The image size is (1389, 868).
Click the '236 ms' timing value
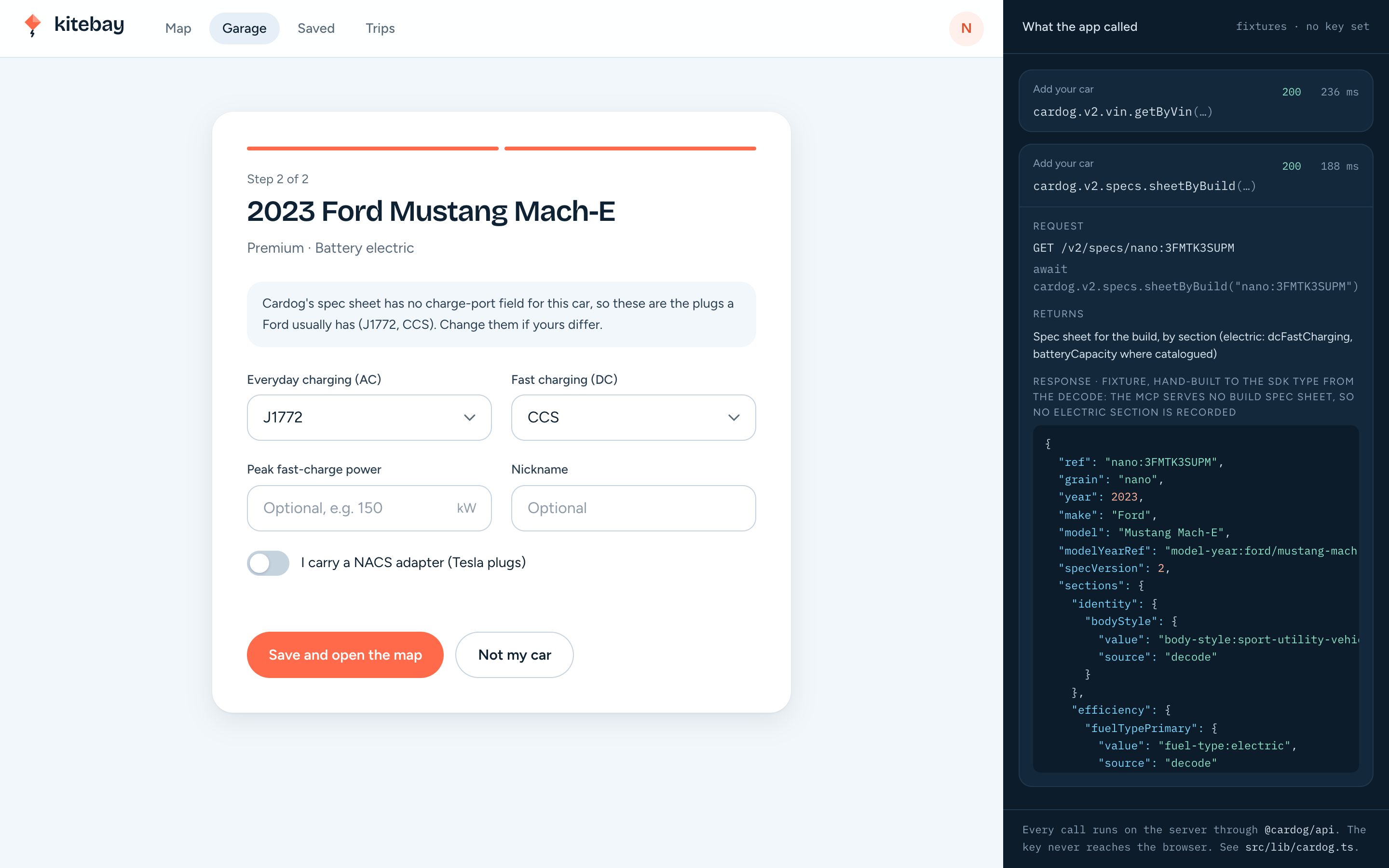click(x=1339, y=92)
